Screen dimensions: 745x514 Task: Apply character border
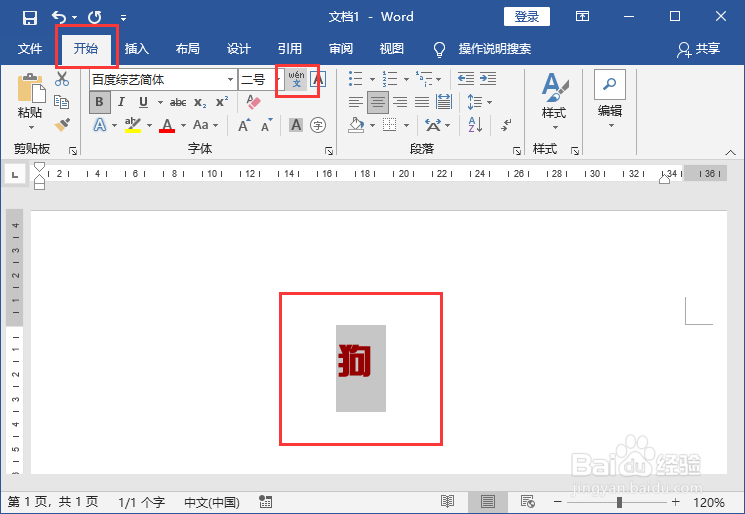318,79
